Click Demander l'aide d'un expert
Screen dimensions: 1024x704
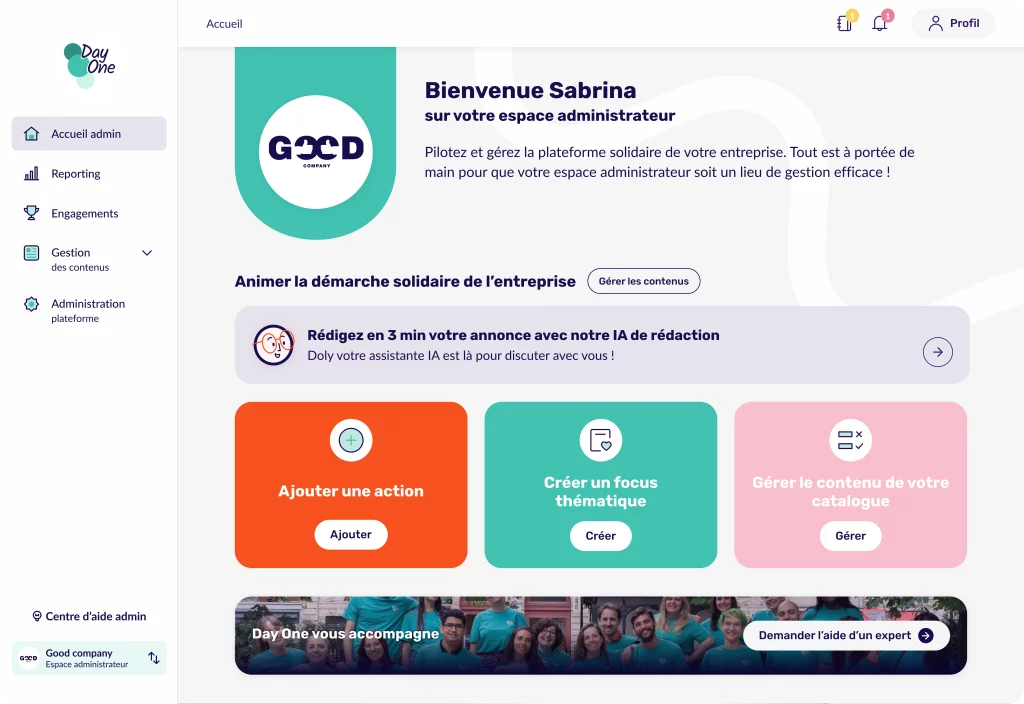point(845,635)
